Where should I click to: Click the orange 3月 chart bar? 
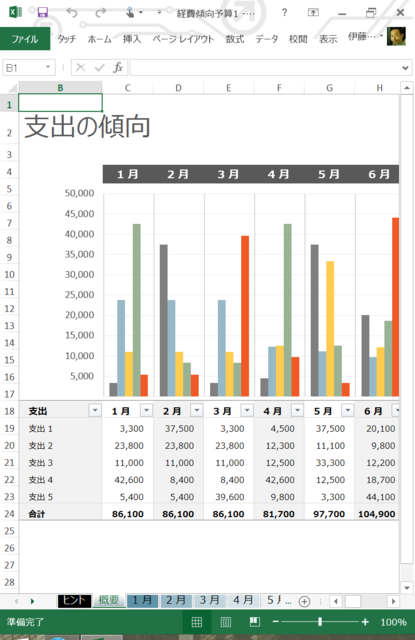tap(245, 316)
